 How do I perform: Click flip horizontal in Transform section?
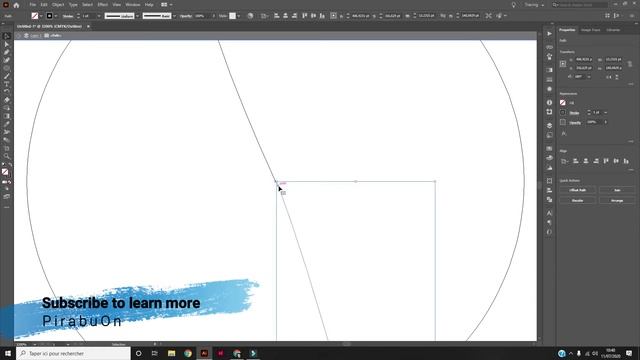click(609, 77)
